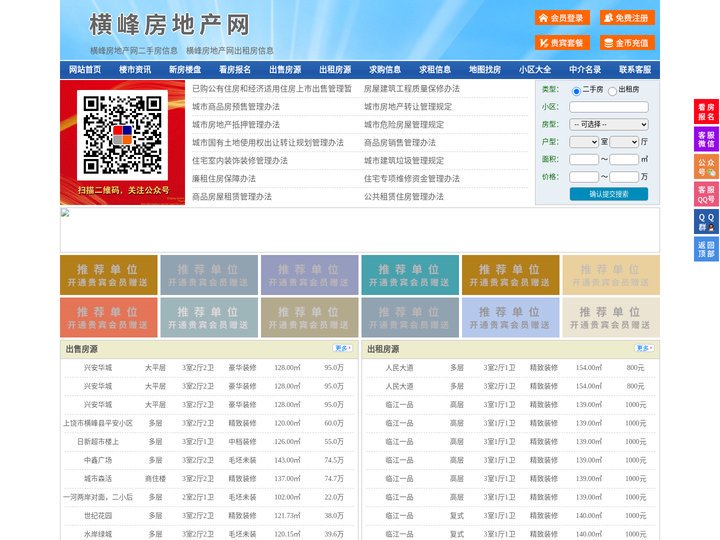Viewport: 720px width, 540px height.
Task: Click 更多 in 出售房源 header
Action: point(343,349)
